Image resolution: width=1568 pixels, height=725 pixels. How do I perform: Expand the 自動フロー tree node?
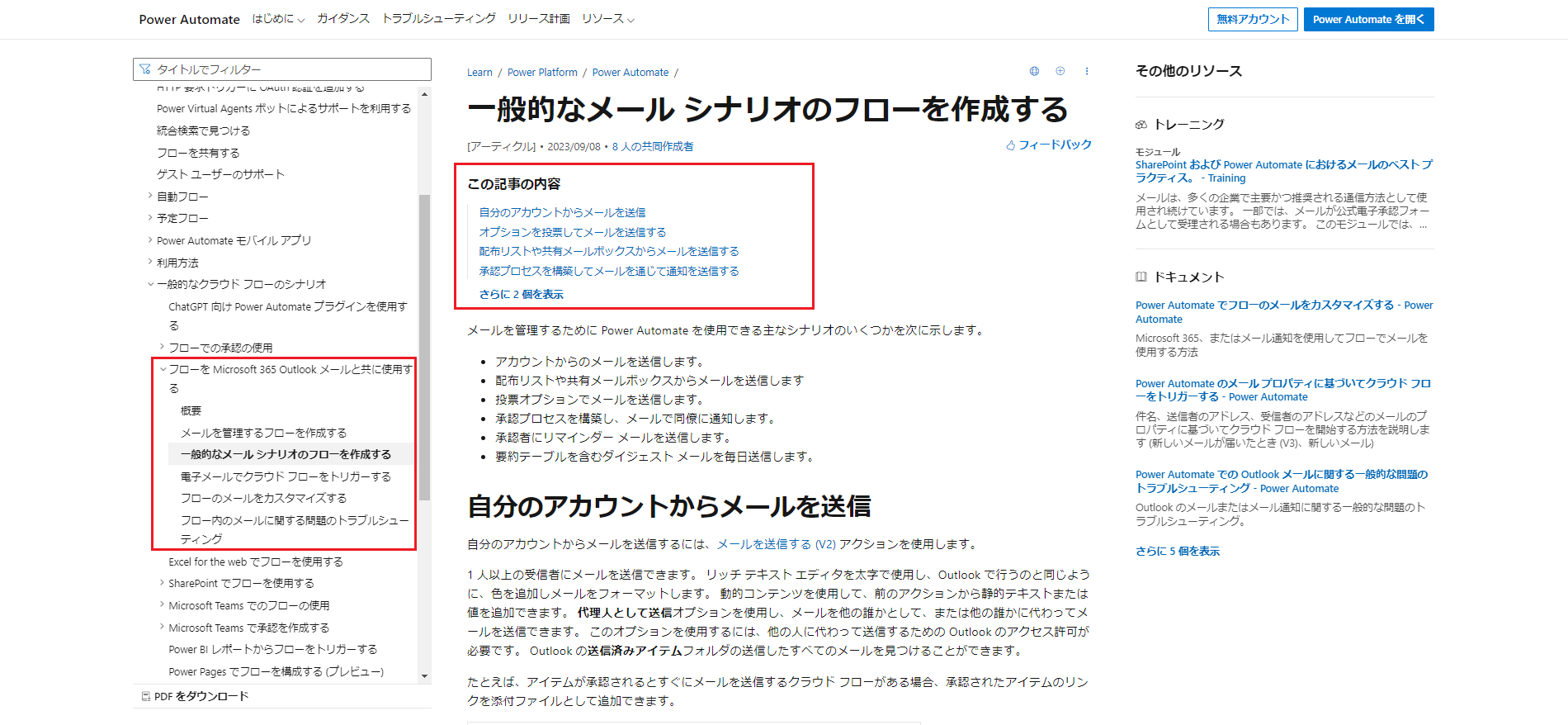150,196
